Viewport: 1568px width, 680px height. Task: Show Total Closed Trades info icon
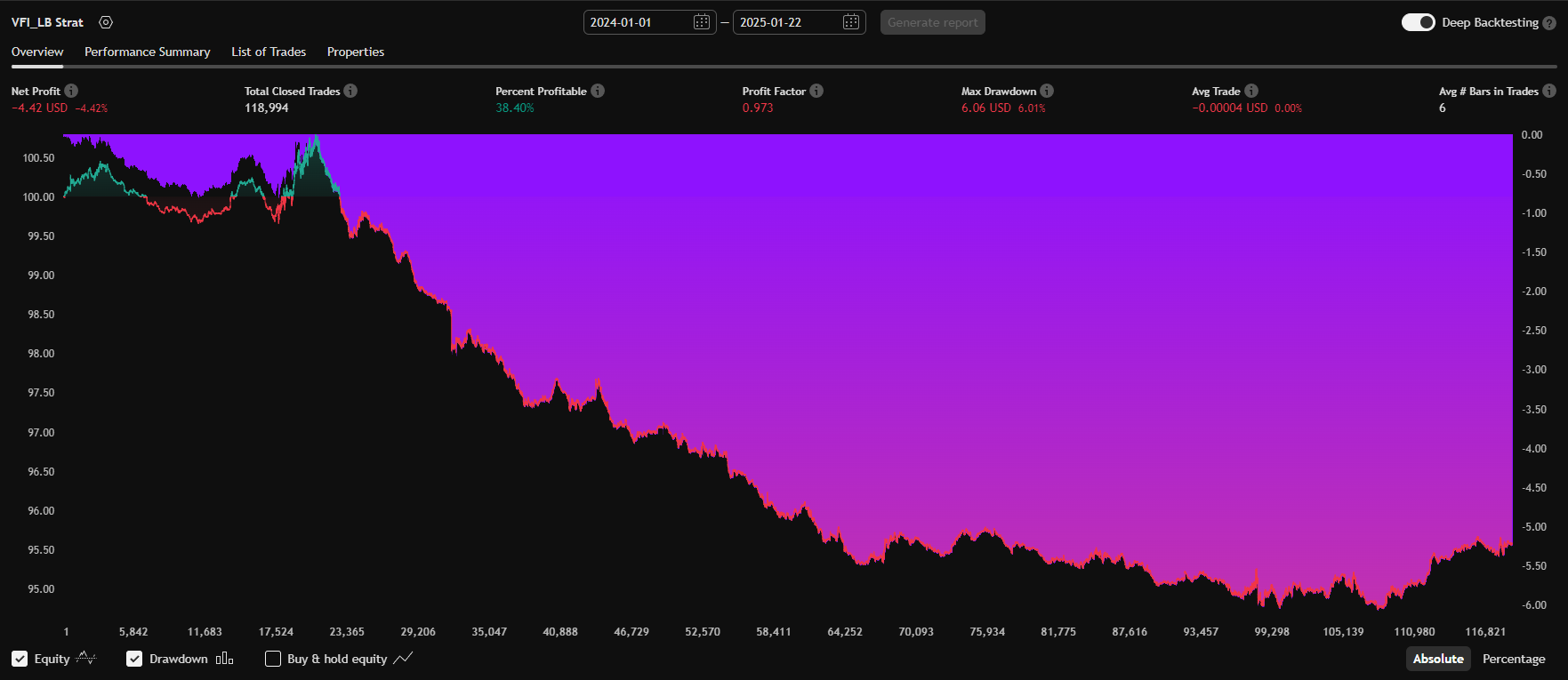(350, 91)
